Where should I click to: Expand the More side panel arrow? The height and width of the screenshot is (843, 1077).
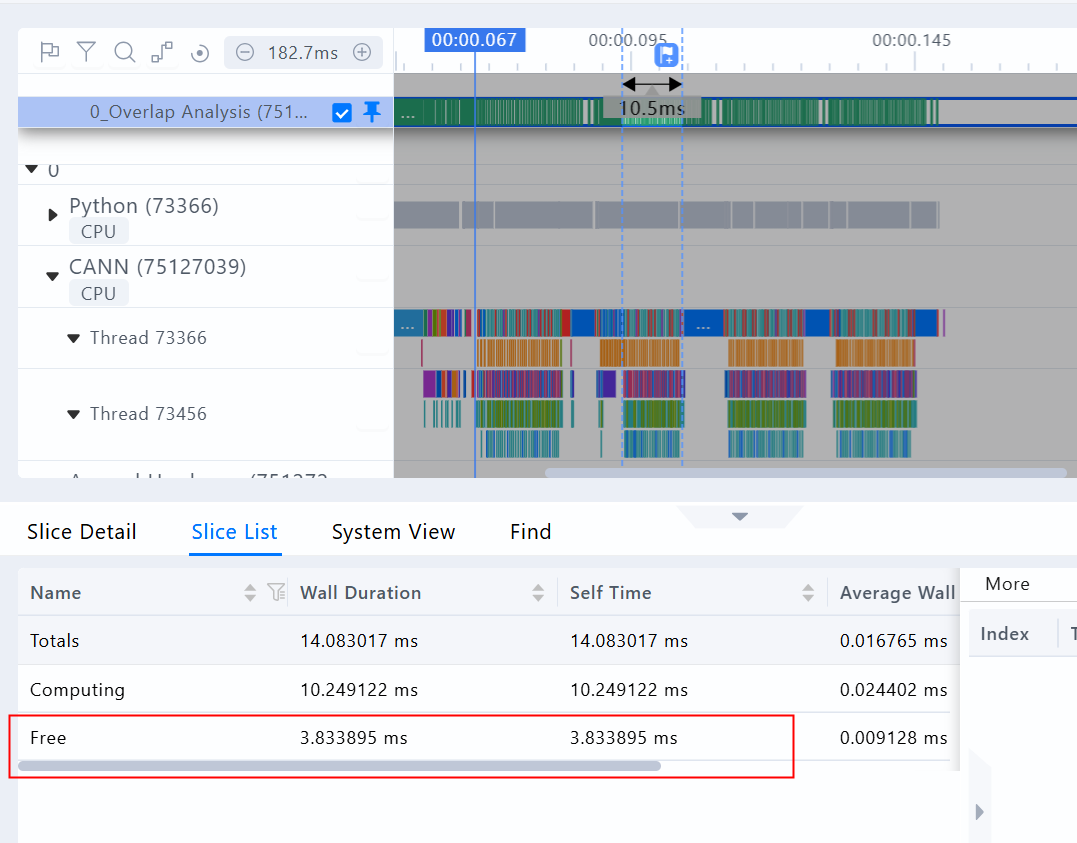979,812
